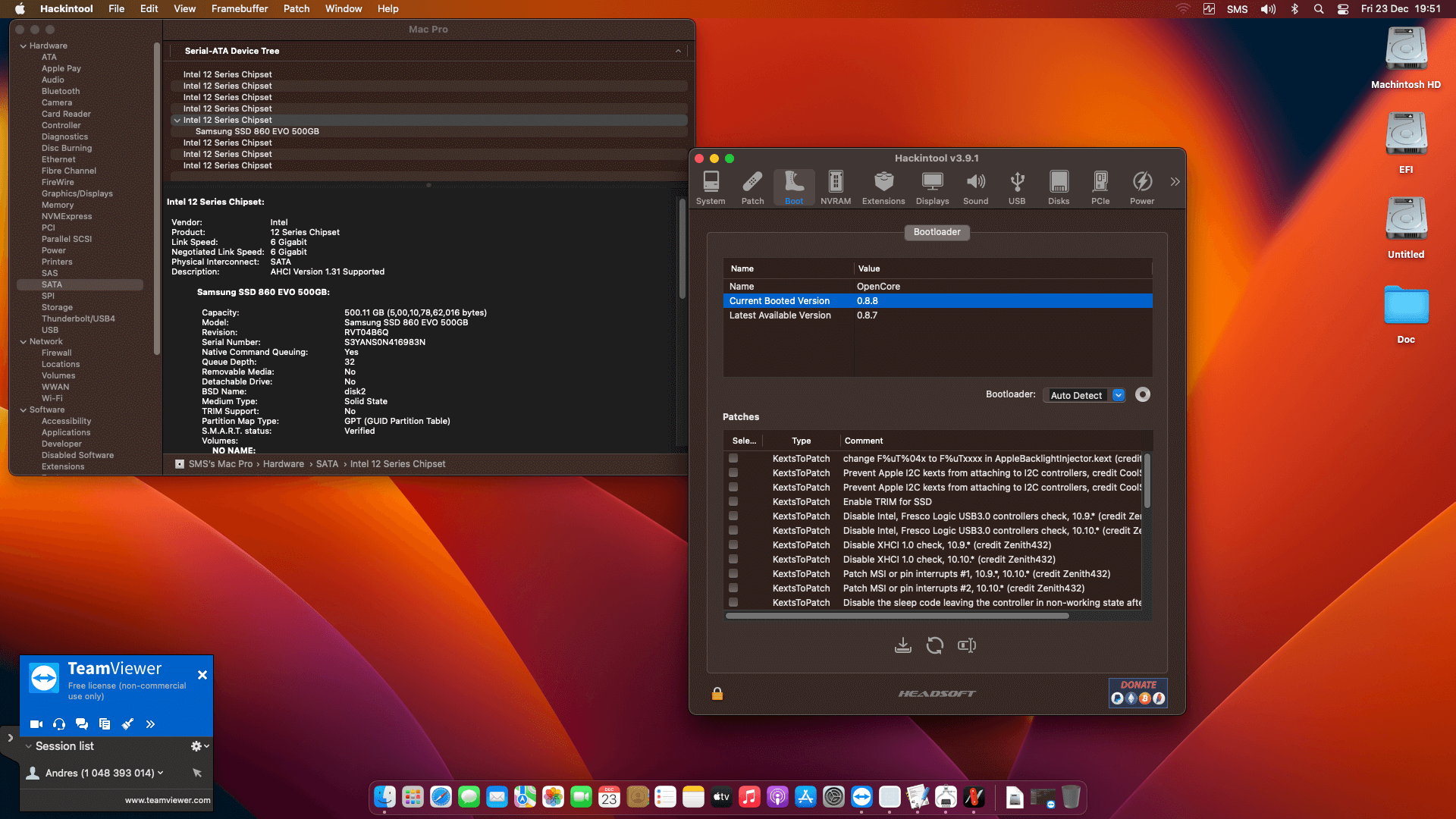Open the Doc folder on desktop
Image resolution: width=1456 pixels, height=819 pixels.
tap(1406, 312)
